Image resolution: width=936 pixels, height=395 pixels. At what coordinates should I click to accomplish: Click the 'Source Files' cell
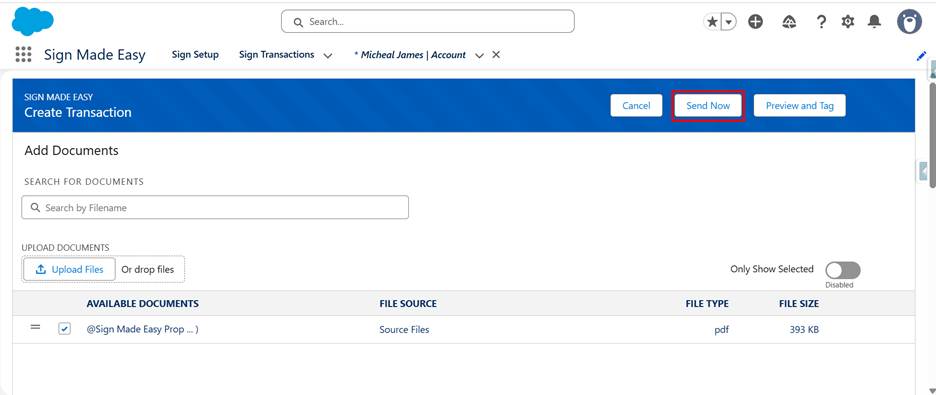click(404, 329)
